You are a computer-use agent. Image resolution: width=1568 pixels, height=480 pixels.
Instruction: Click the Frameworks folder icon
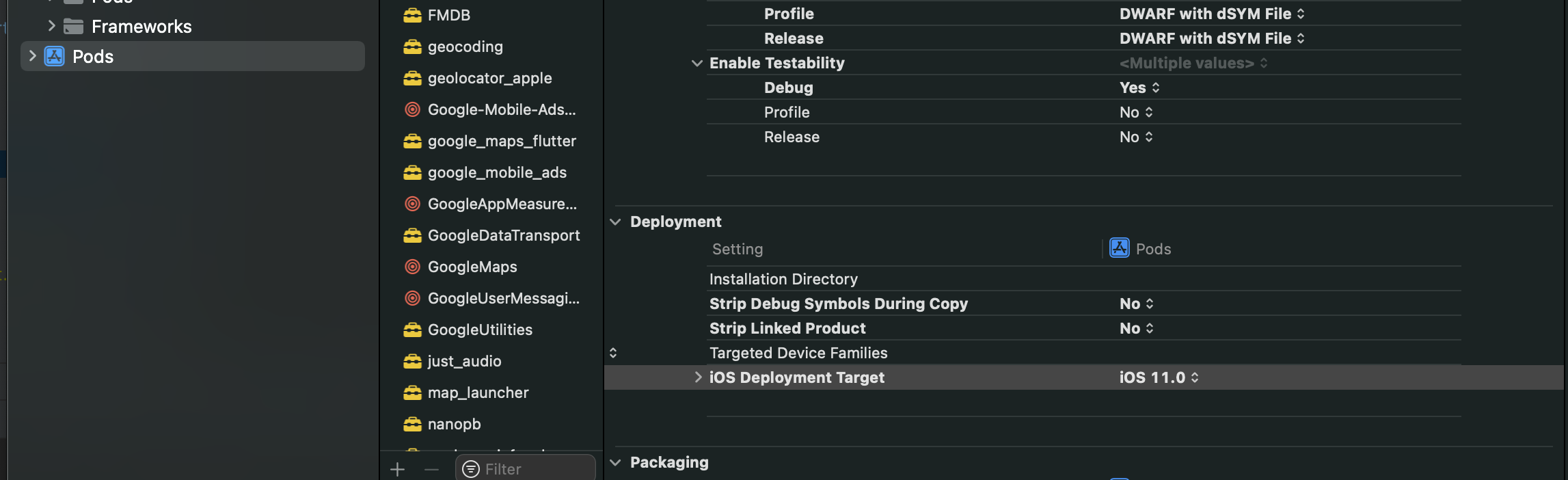point(73,26)
